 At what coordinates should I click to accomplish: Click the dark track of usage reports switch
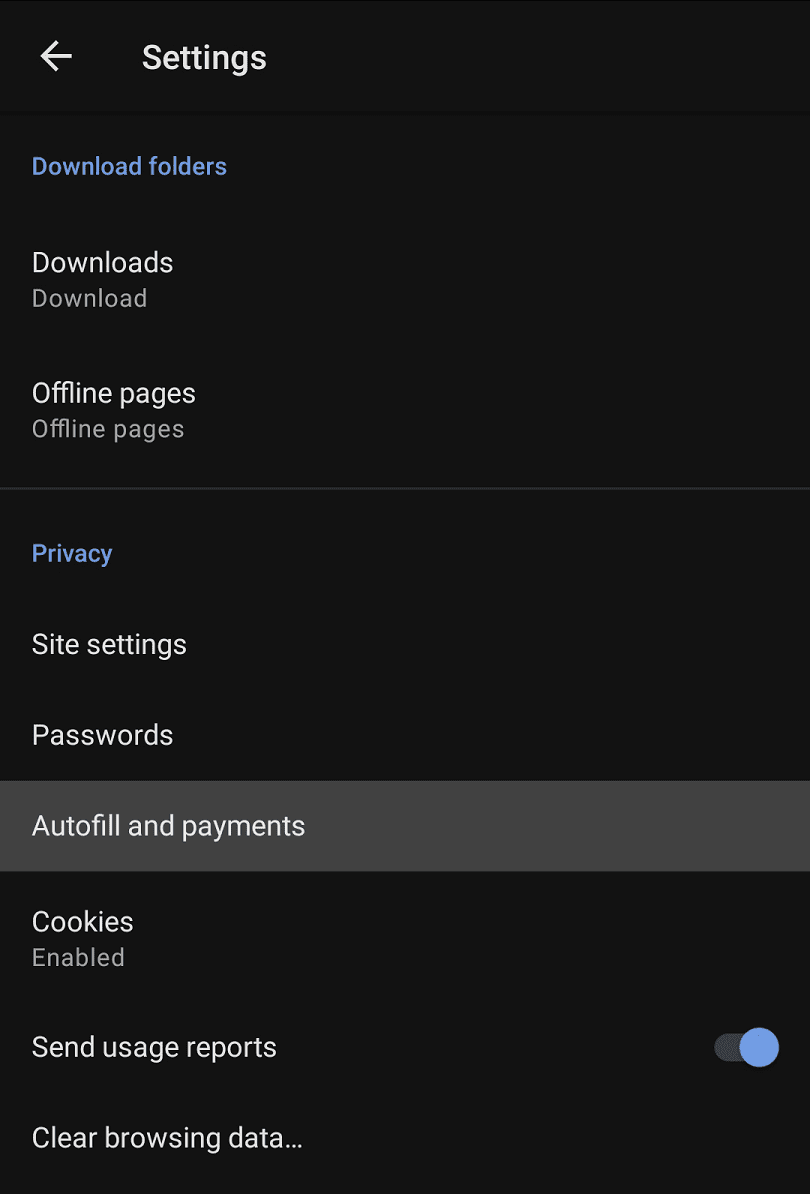tap(726, 1047)
